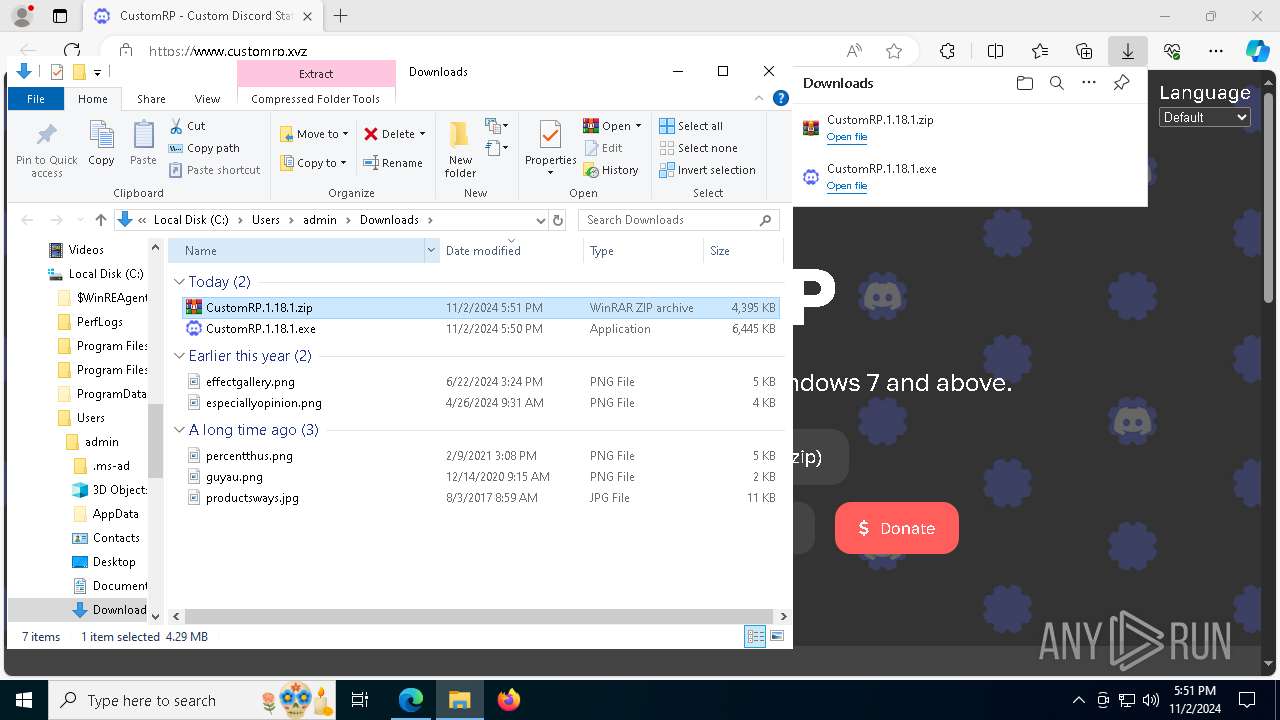Open Windows Start menu
Image resolution: width=1280 pixels, height=720 pixels.
click(x=24, y=700)
